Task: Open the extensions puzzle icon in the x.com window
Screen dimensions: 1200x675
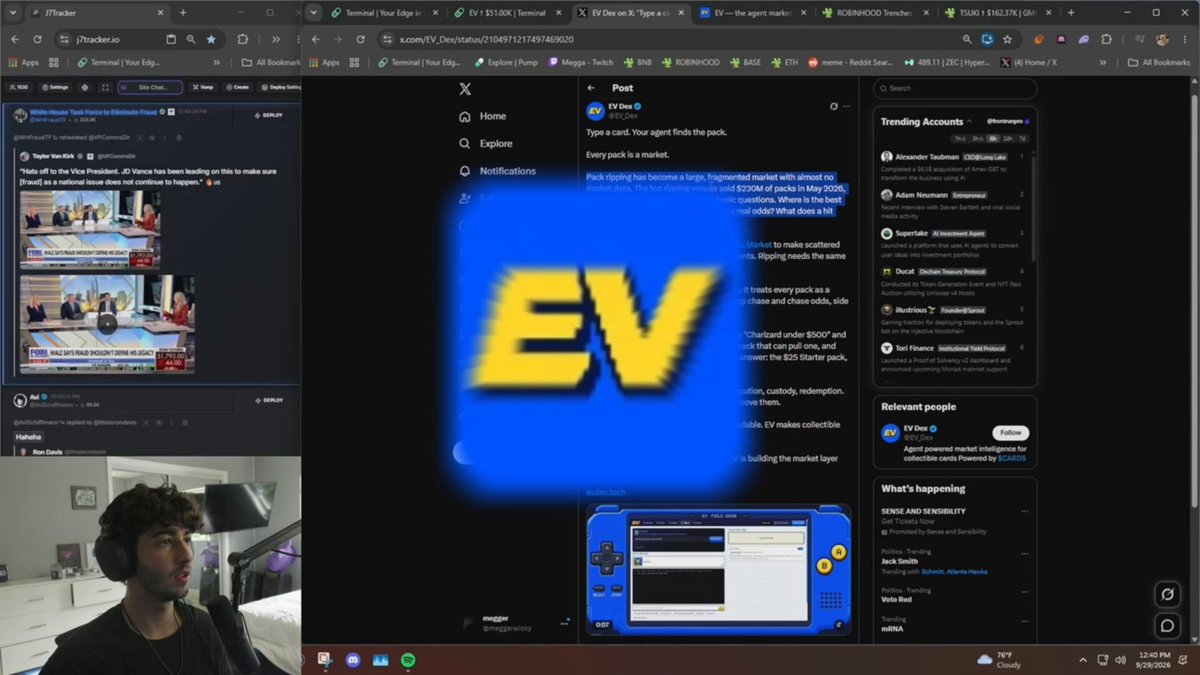Action: coord(1106,39)
